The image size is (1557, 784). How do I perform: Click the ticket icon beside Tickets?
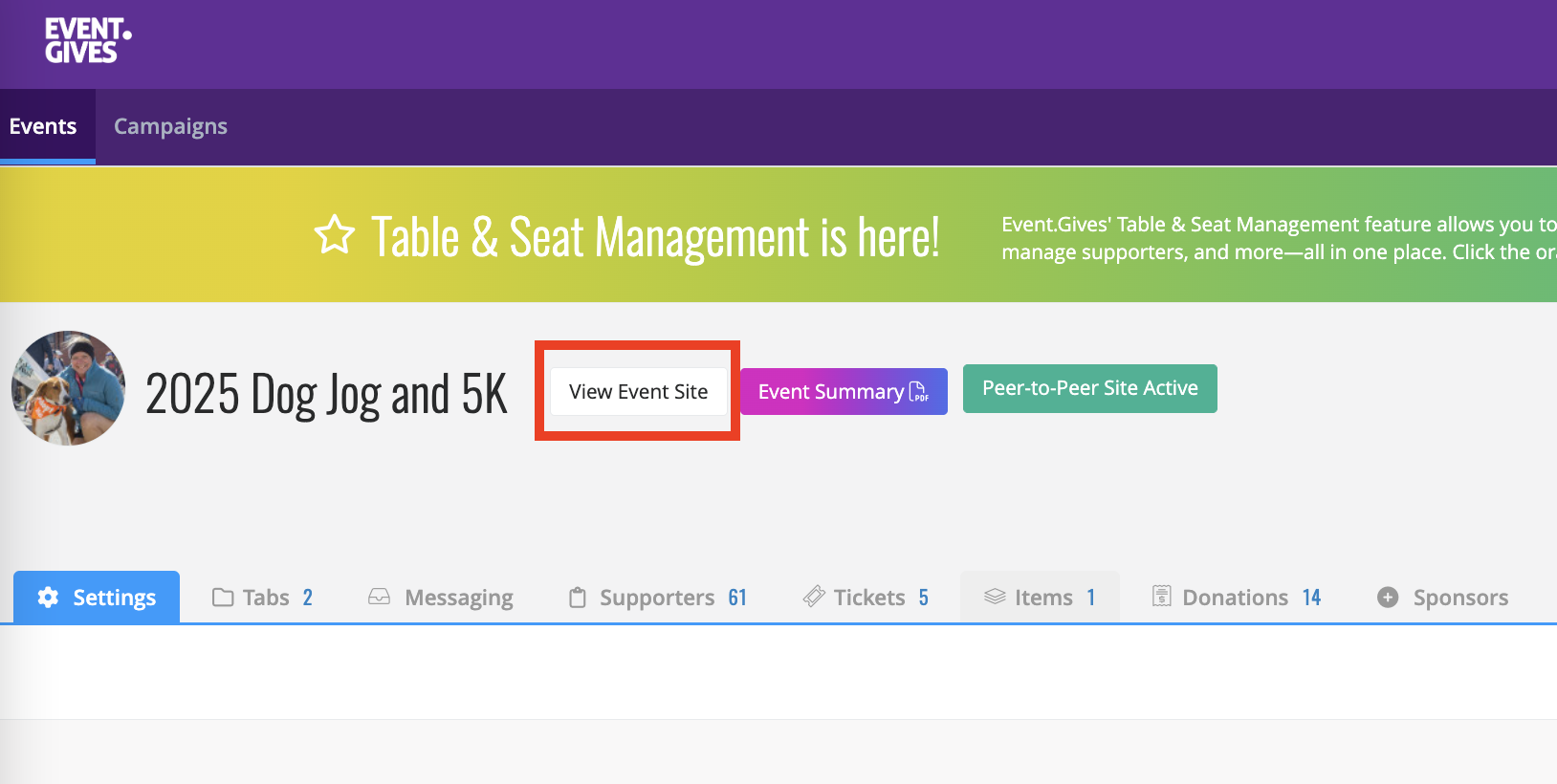(814, 597)
